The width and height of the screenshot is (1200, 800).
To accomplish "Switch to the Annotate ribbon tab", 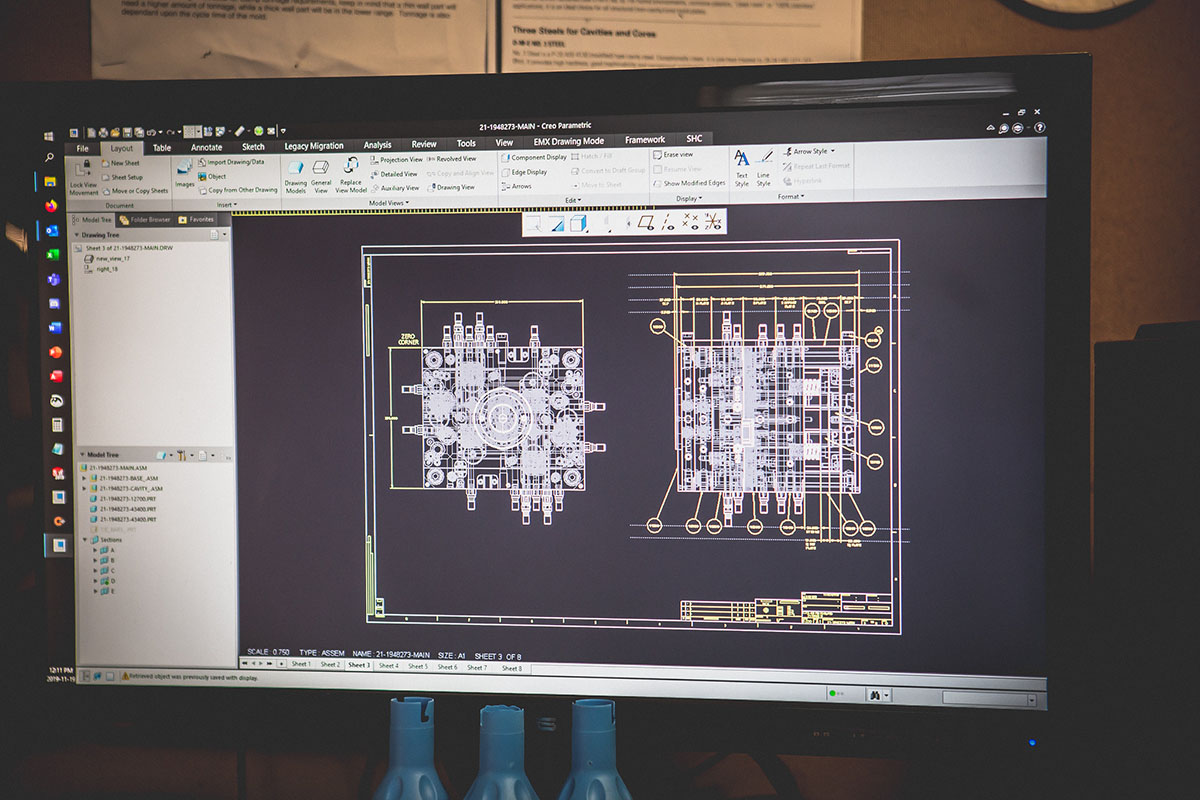I will pyautogui.click(x=207, y=147).
